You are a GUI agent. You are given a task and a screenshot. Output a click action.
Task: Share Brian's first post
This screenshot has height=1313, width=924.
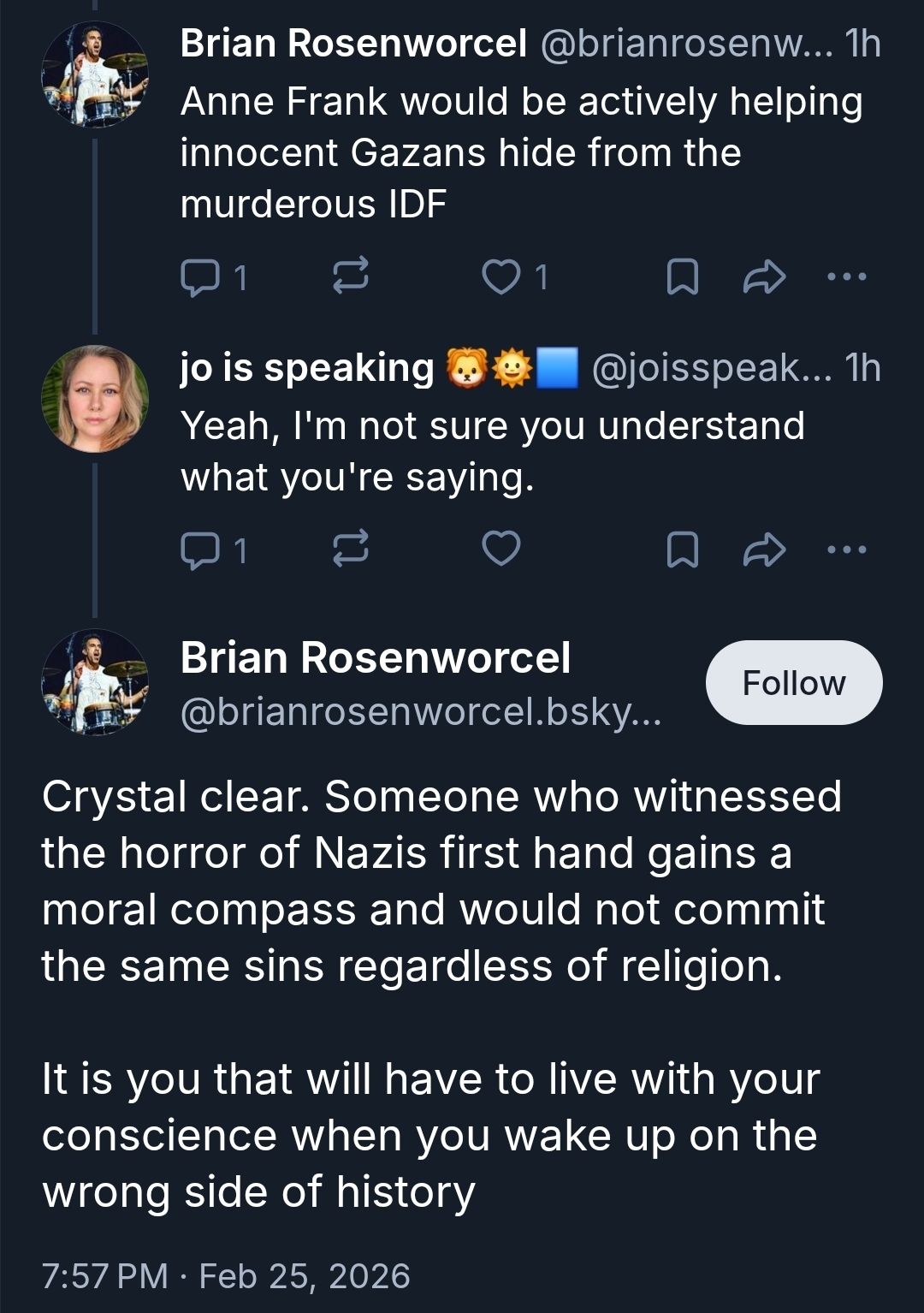(764, 276)
